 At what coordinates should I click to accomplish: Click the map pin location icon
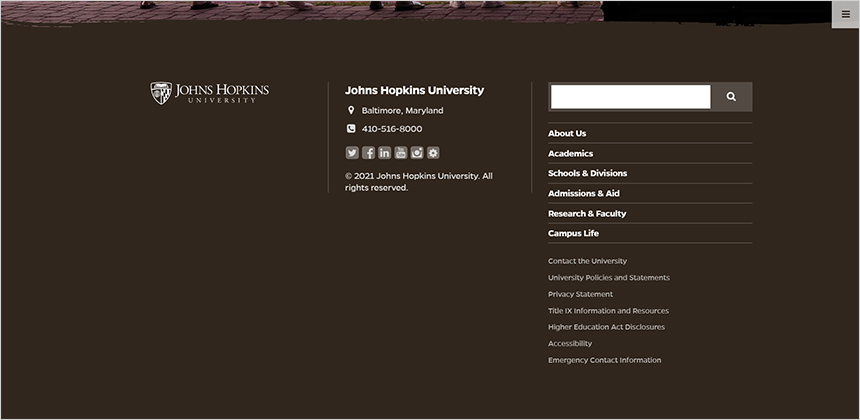pos(351,110)
